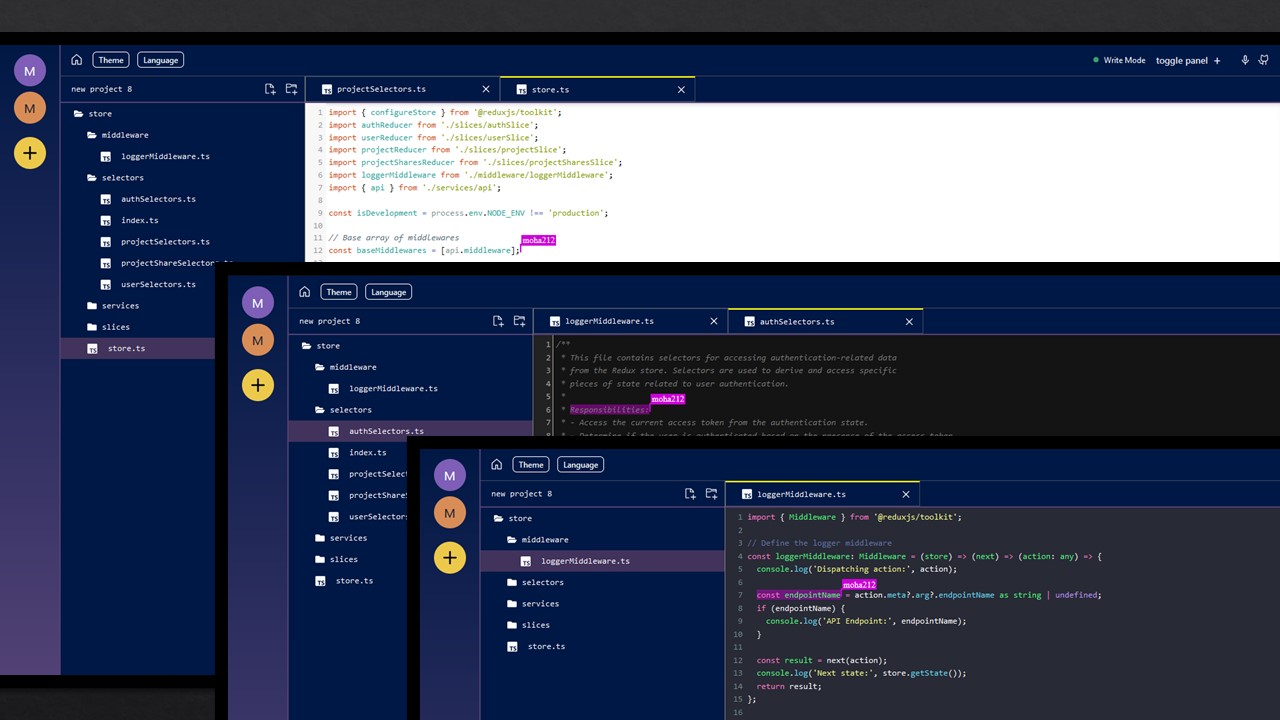Click the home icon in the front window
1280x720 pixels.
click(x=496, y=464)
